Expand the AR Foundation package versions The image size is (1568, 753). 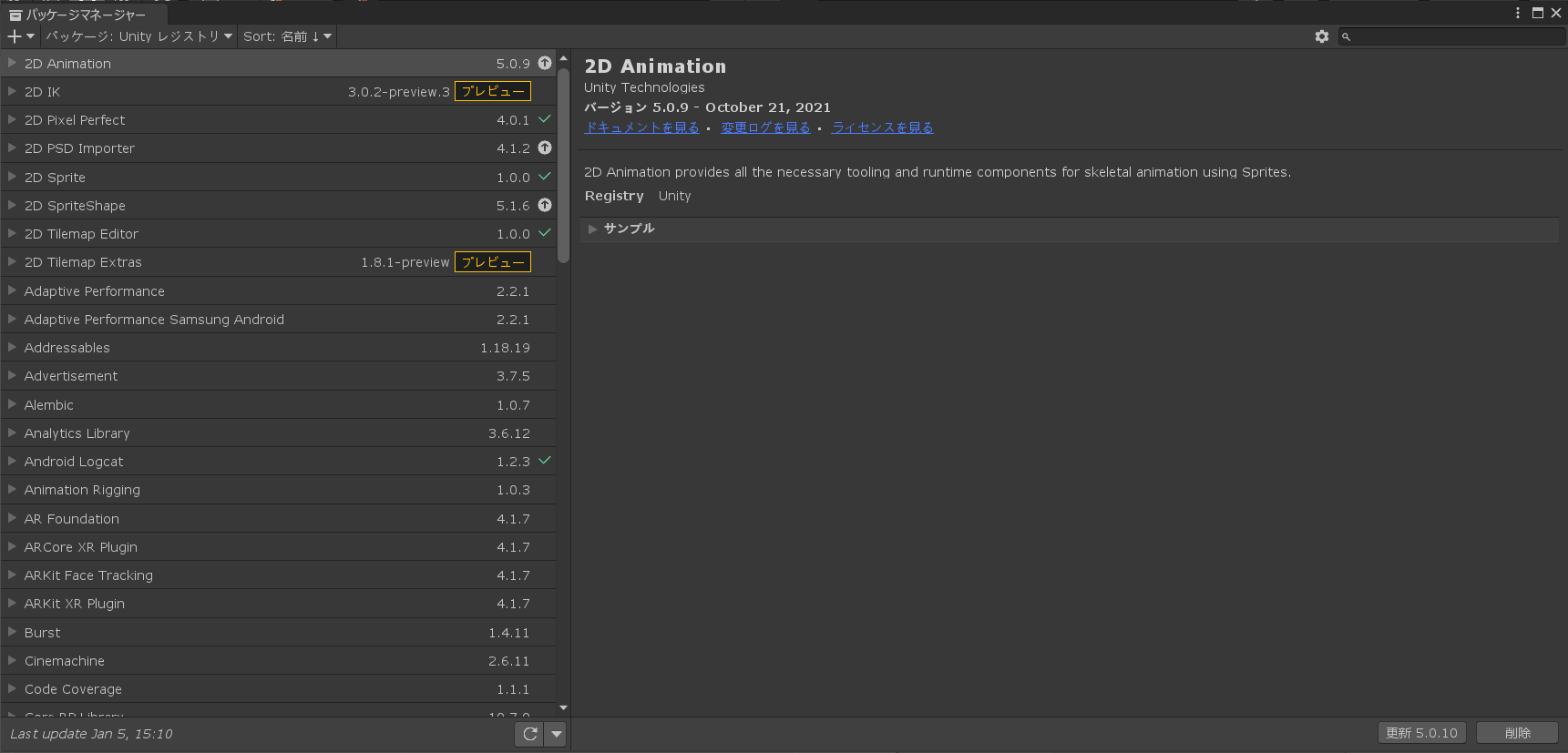pos(12,518)
